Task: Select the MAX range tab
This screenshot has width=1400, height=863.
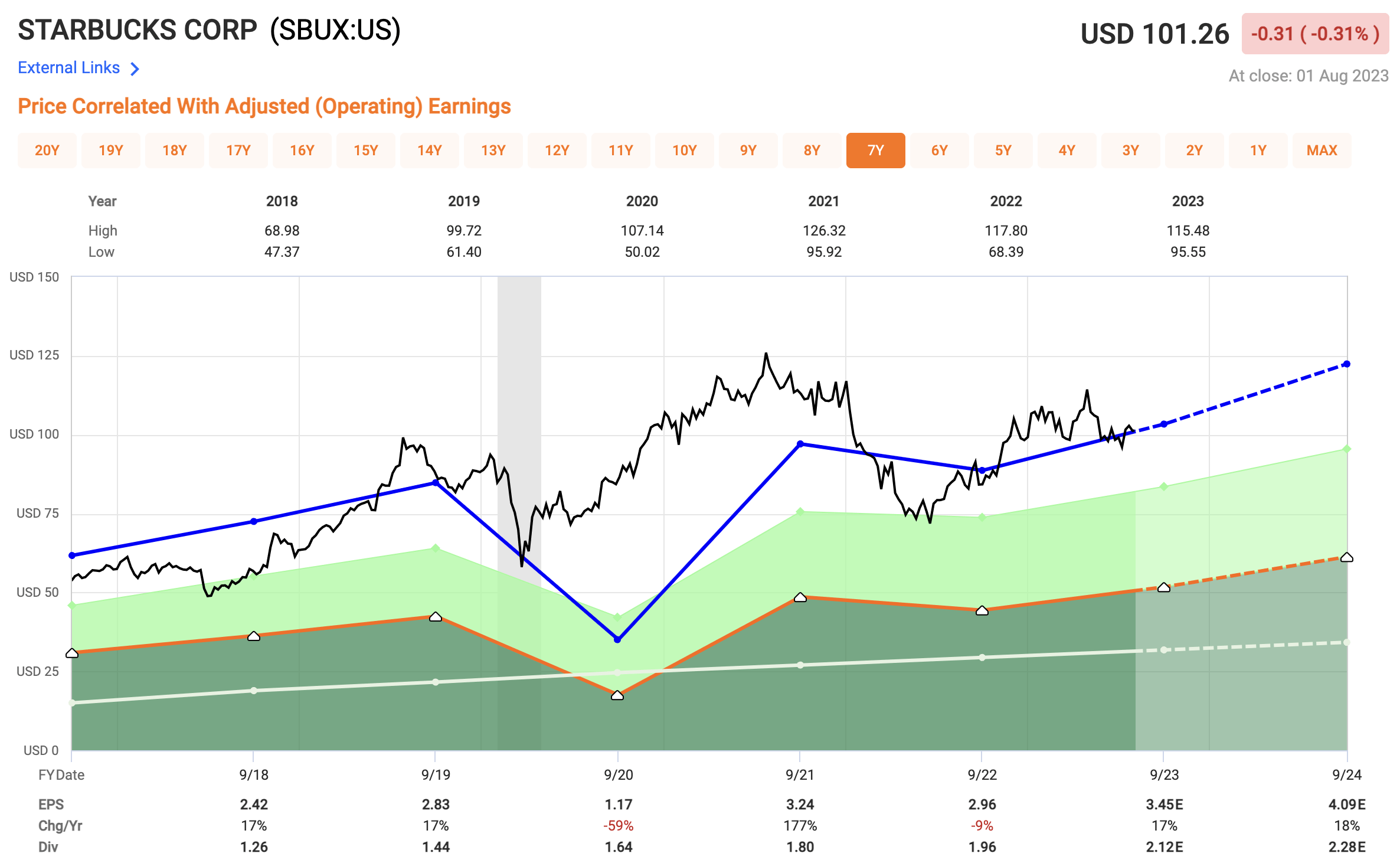Action: coord(1322,151)
